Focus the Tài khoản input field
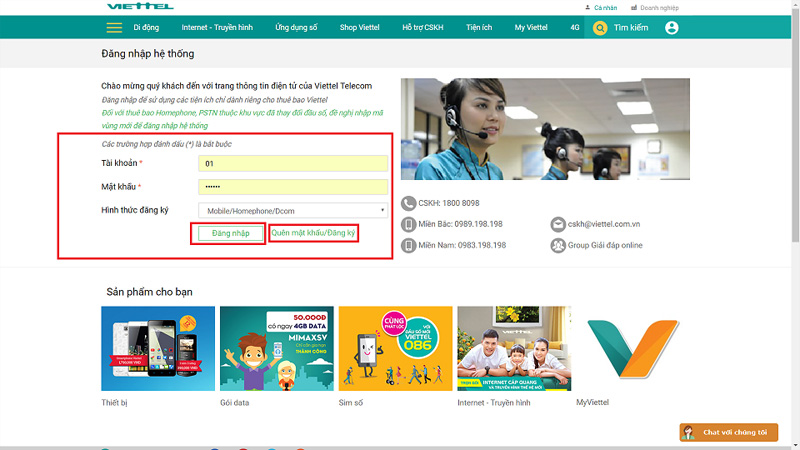The image size is (800, 450). tap(292, 163)
